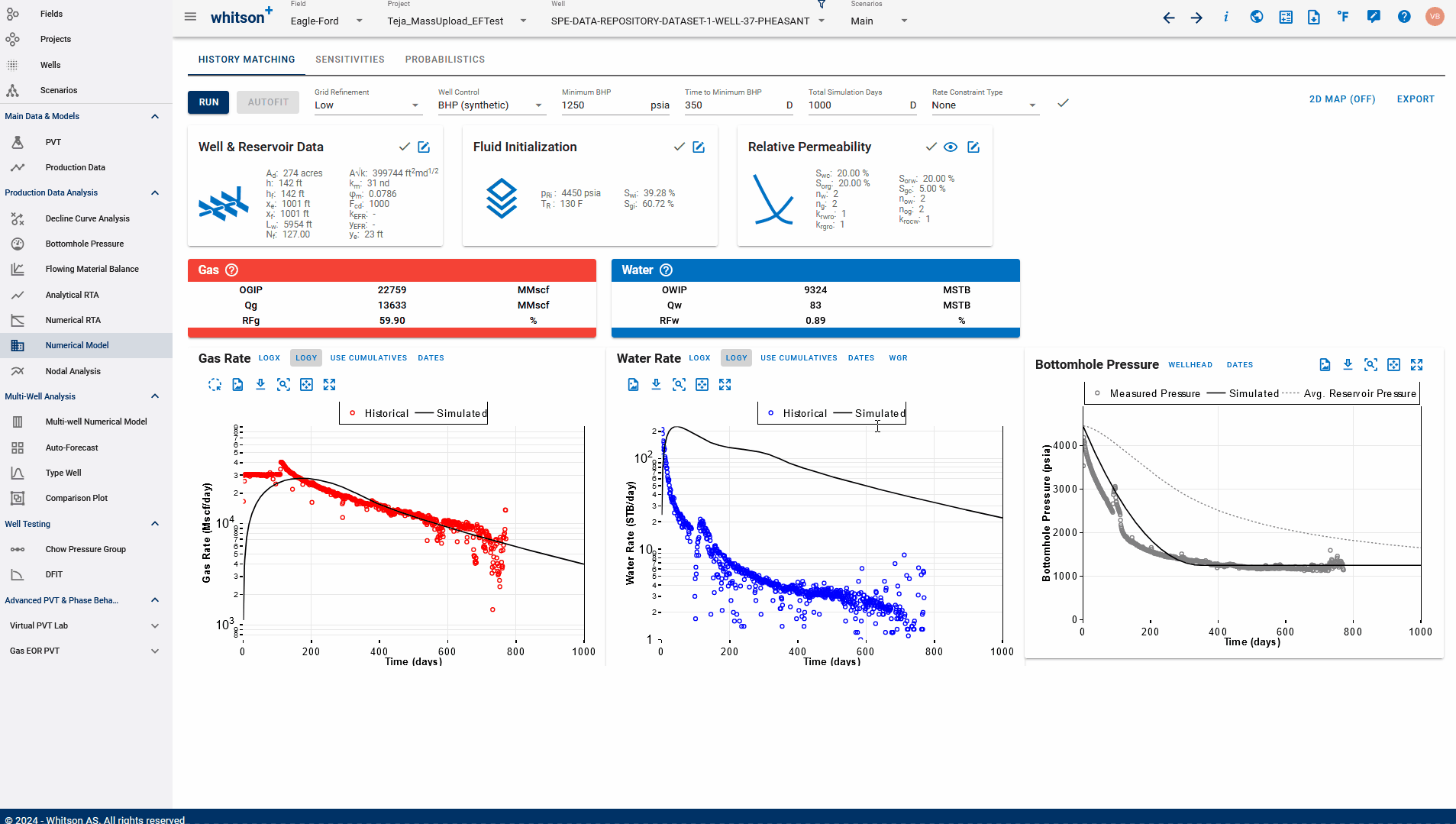
Task: Open the hamburger menu beside the whitson logo
Action: pyautogui.click(x=190, y=17)
